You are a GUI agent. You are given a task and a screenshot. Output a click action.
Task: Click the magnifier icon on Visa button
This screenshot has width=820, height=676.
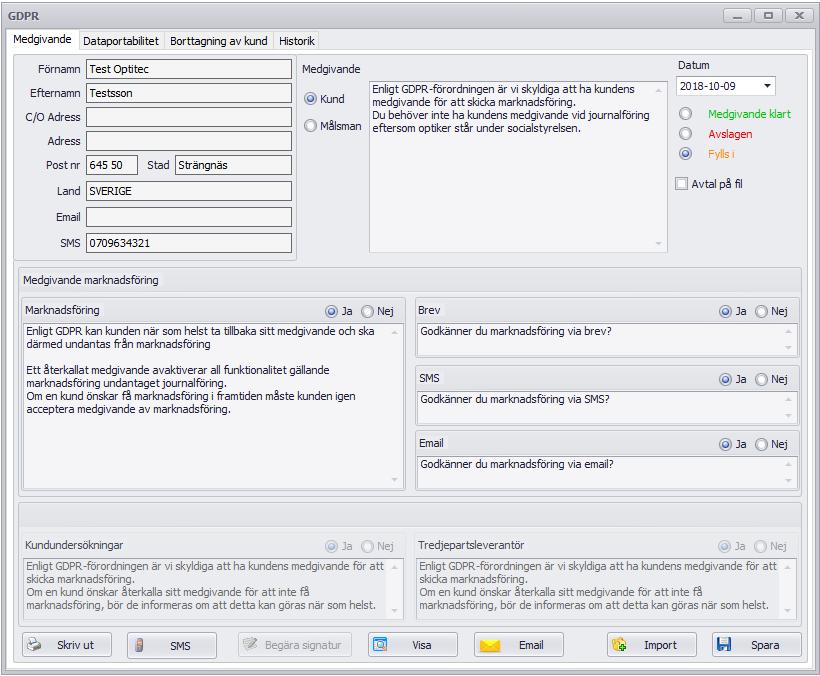pyautogui.click(x=380, y=644)
